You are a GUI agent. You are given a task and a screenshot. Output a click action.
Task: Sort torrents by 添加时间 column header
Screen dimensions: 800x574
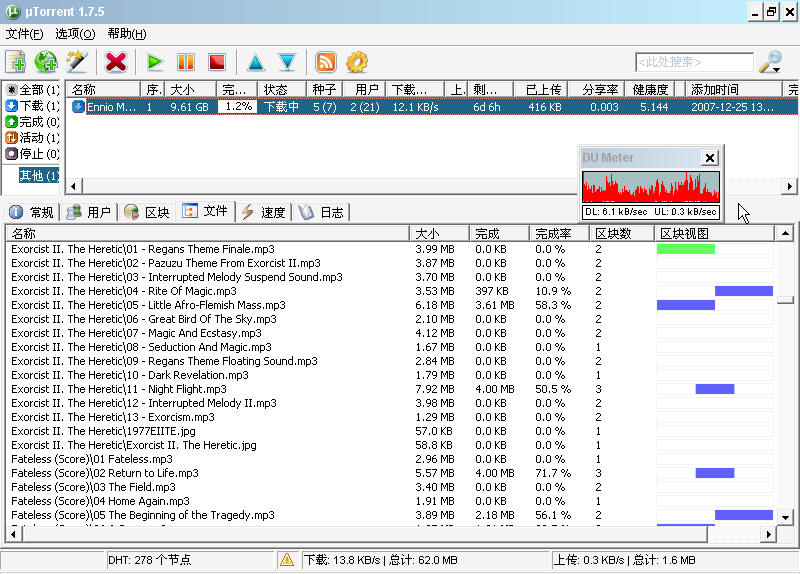pyautogui.click(x=733, y=90)
